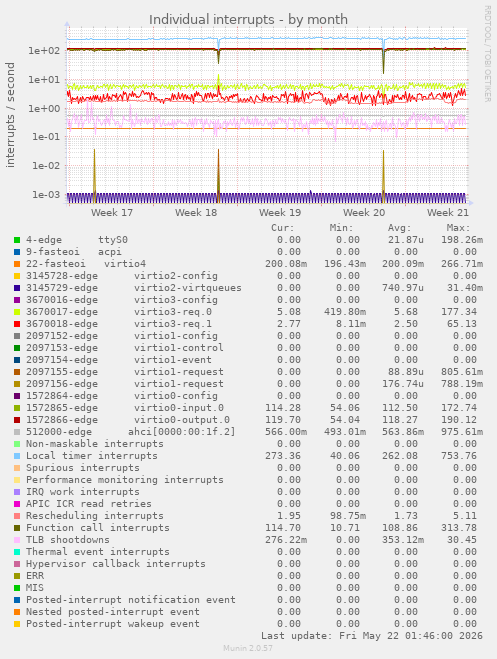This screenshot has height=659, width=497.
Task: Click the 22-fasteoi virtio4 legend label
Action: click(86, 264)
